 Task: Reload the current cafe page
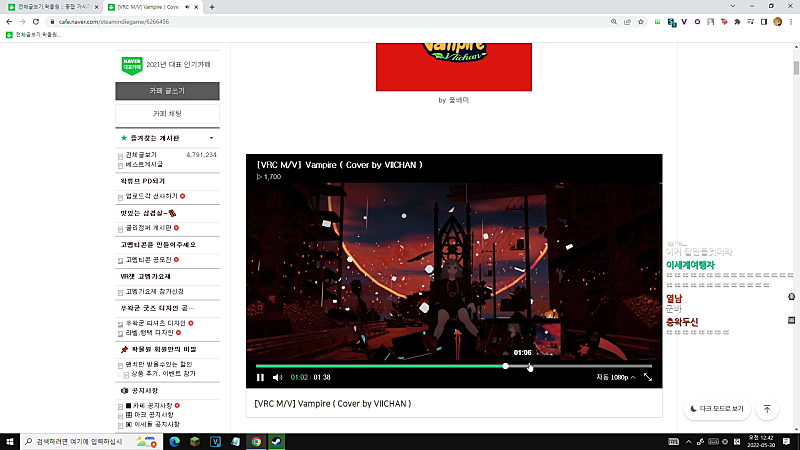coord(36,22)
